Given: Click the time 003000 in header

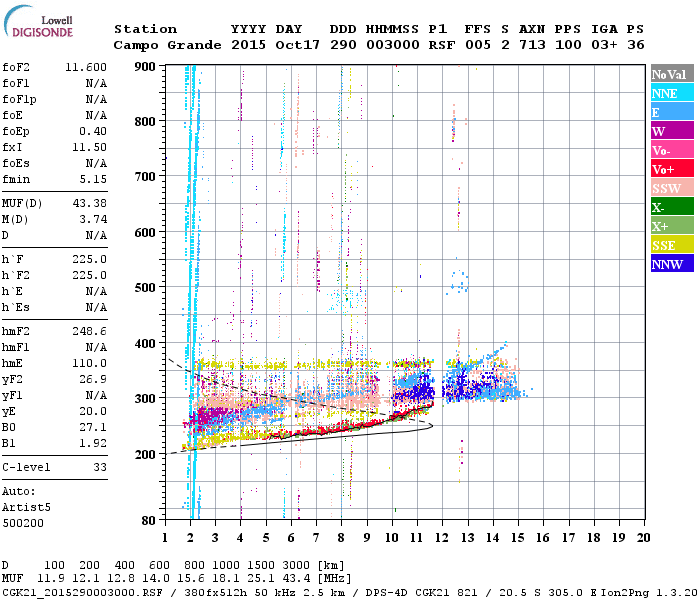Looking at the screenshot, I should [x=392, y=45].
